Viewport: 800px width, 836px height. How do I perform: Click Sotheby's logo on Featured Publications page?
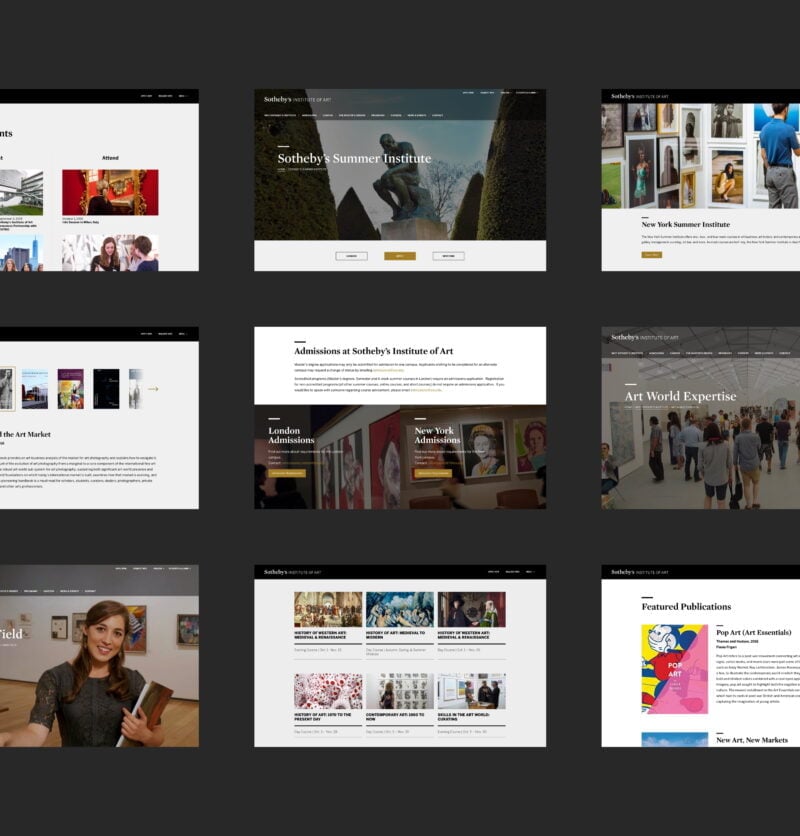[639, 572]
